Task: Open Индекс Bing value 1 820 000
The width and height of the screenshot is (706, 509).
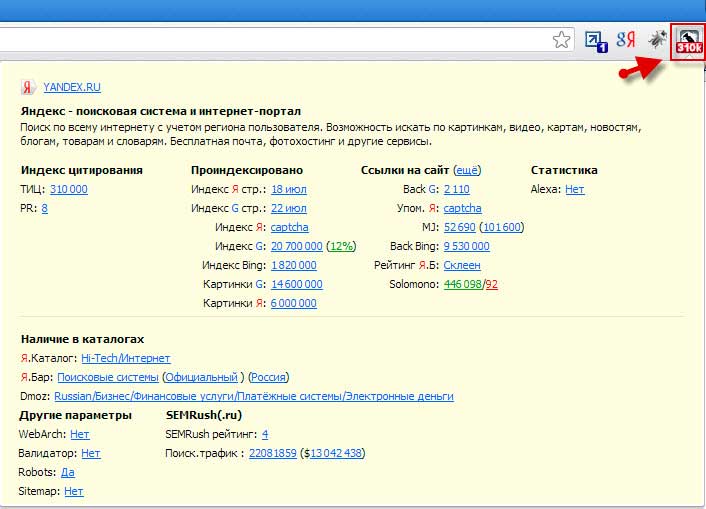Action: pos(294,265)
